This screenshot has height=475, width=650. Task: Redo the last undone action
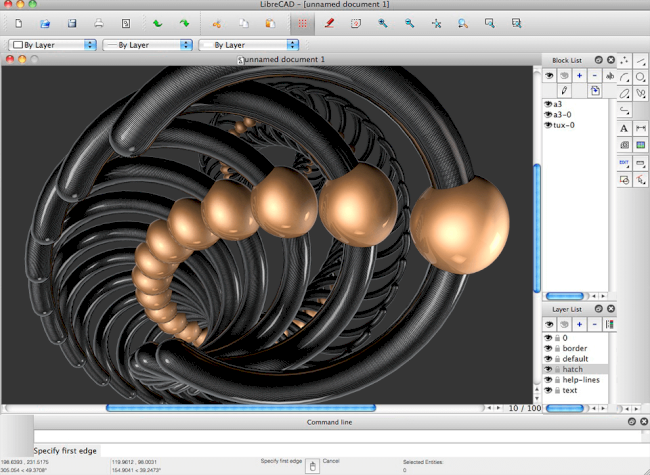tap(184, 23)
